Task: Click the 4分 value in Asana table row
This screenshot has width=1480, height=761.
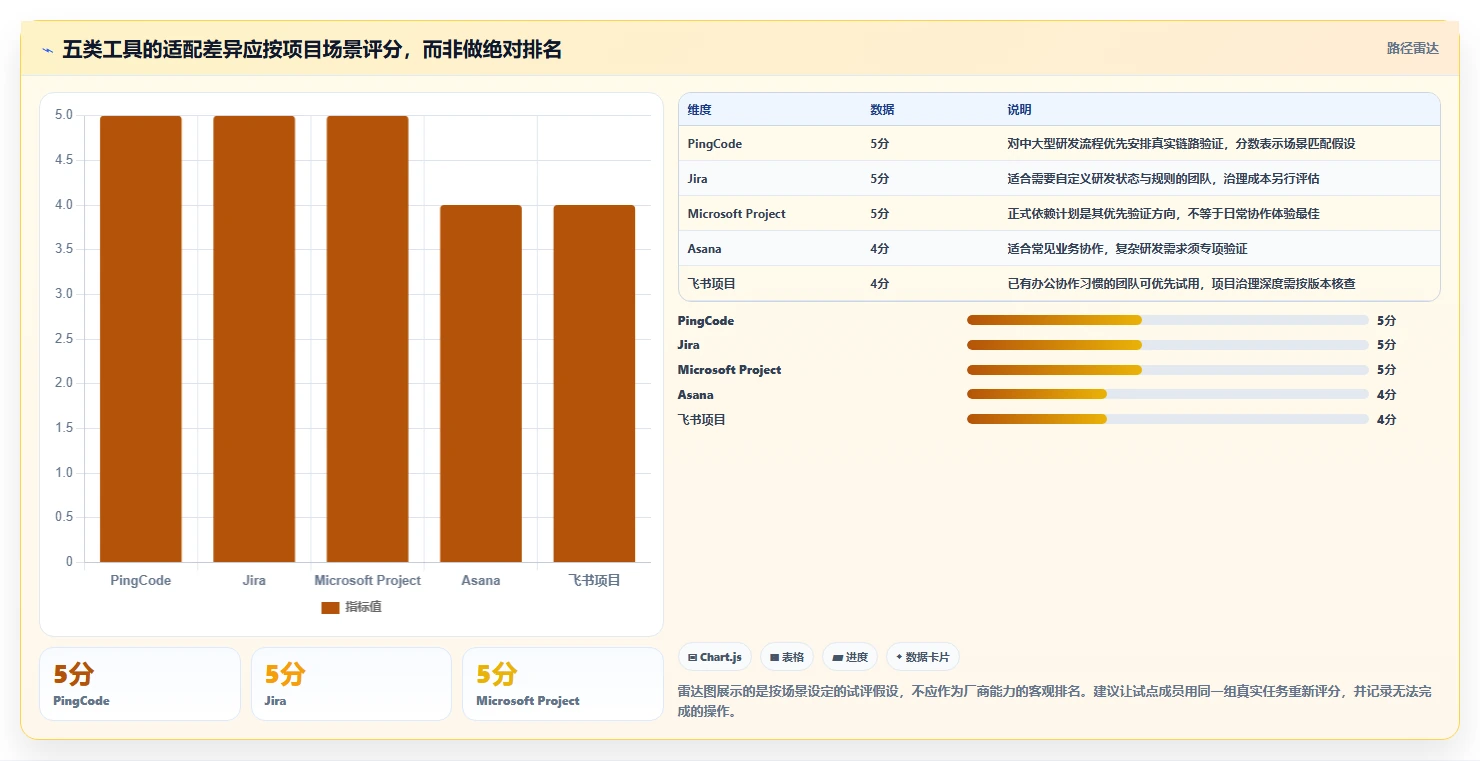Action: pos(880,249)
